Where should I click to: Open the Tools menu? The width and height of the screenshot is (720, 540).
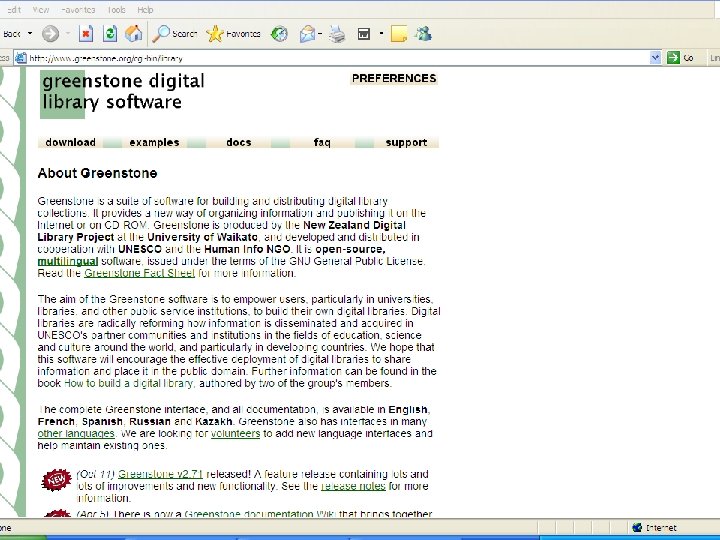coord(116,9)
